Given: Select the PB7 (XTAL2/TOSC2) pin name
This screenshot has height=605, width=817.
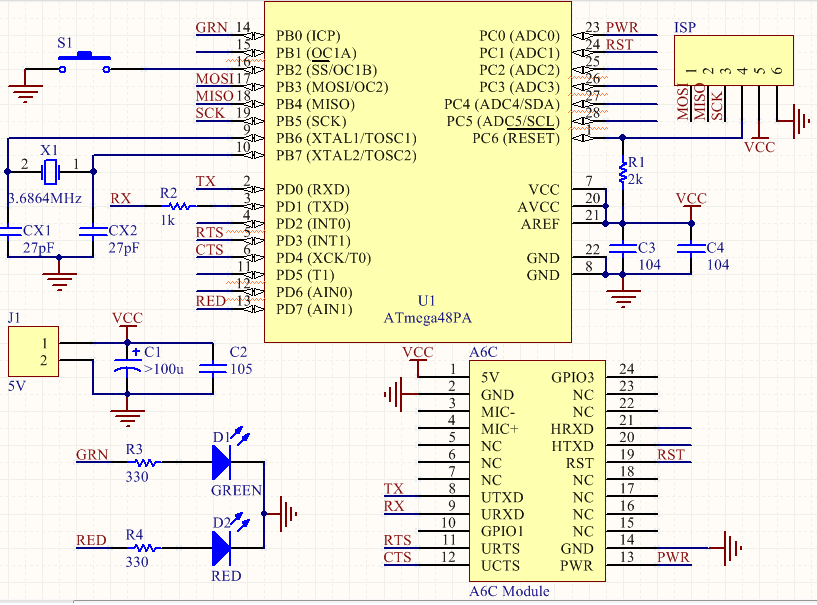Looking at the screenshot, I should 346,156.
